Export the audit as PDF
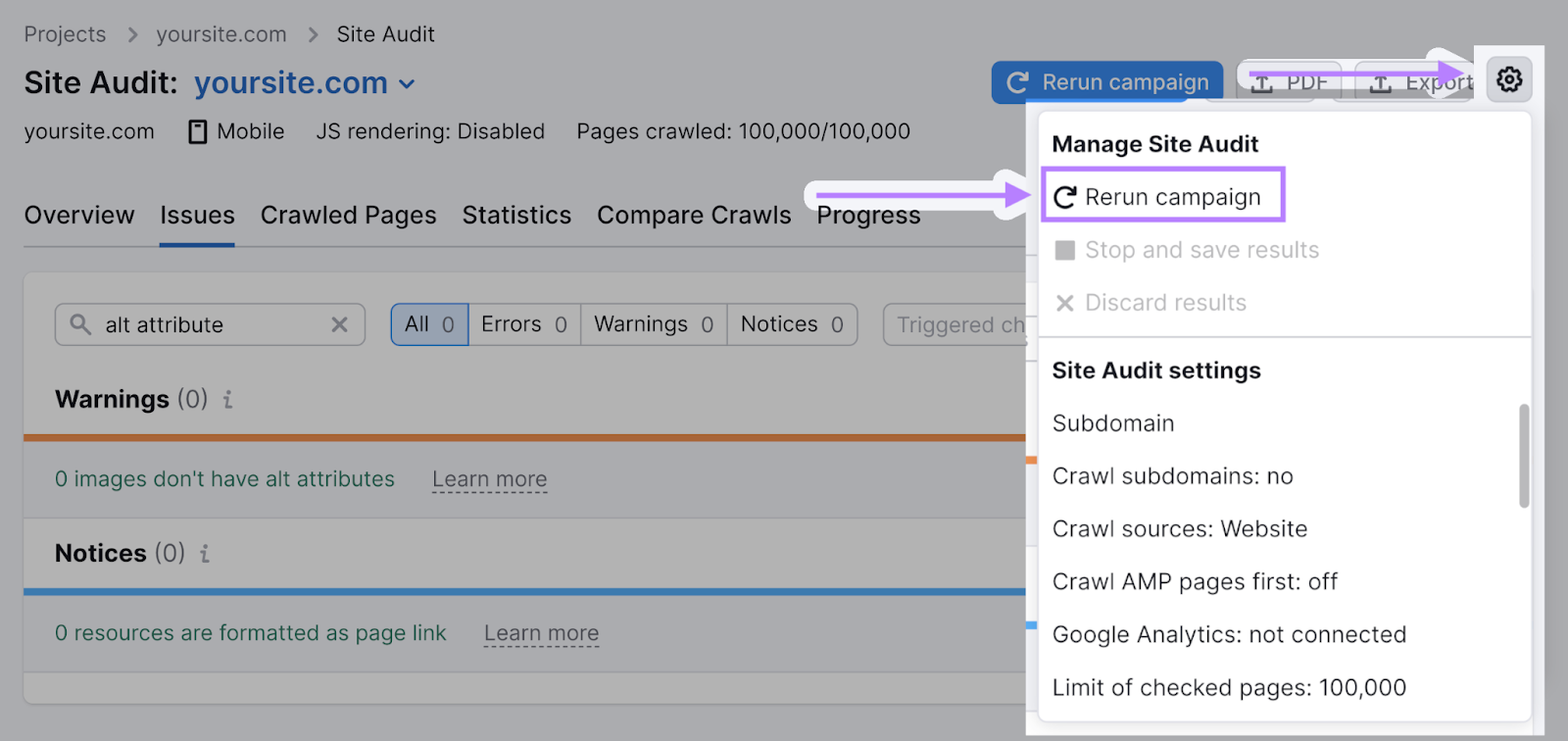This screenshot has height=741, width=1568. [1290, 83]
